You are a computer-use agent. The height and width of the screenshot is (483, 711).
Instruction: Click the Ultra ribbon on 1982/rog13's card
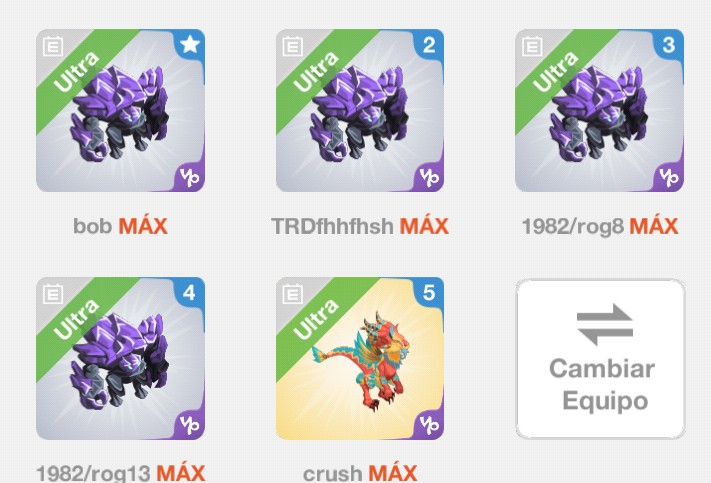[x=77, y=319]
